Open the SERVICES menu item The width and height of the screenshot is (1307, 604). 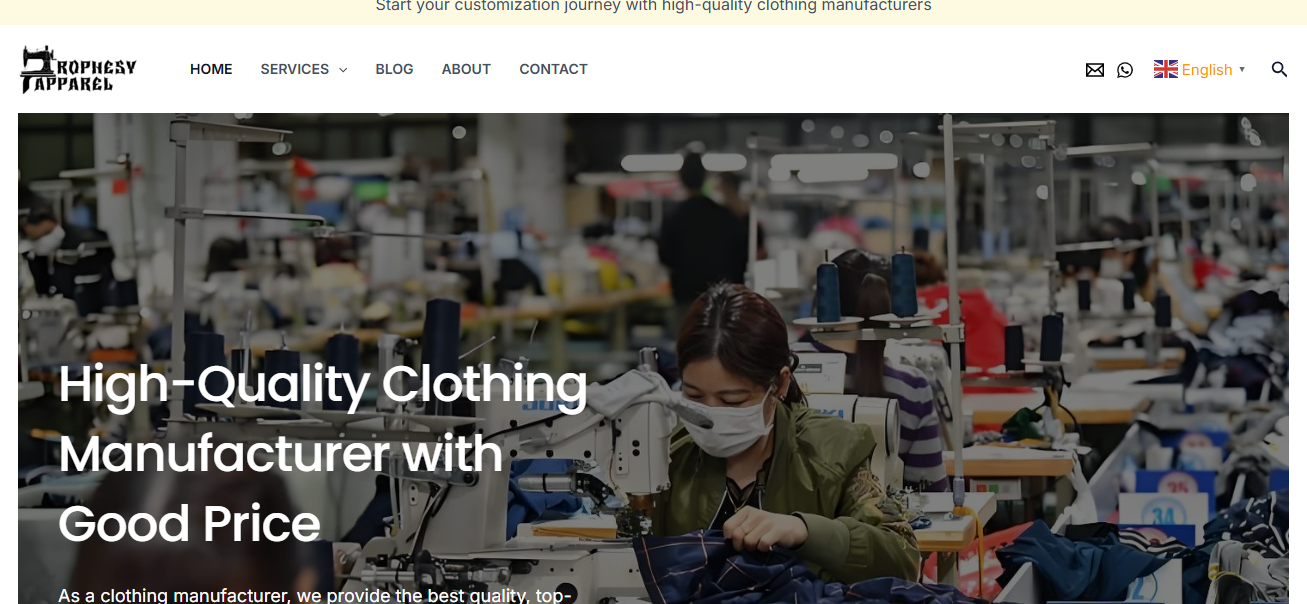coord(295,69)
